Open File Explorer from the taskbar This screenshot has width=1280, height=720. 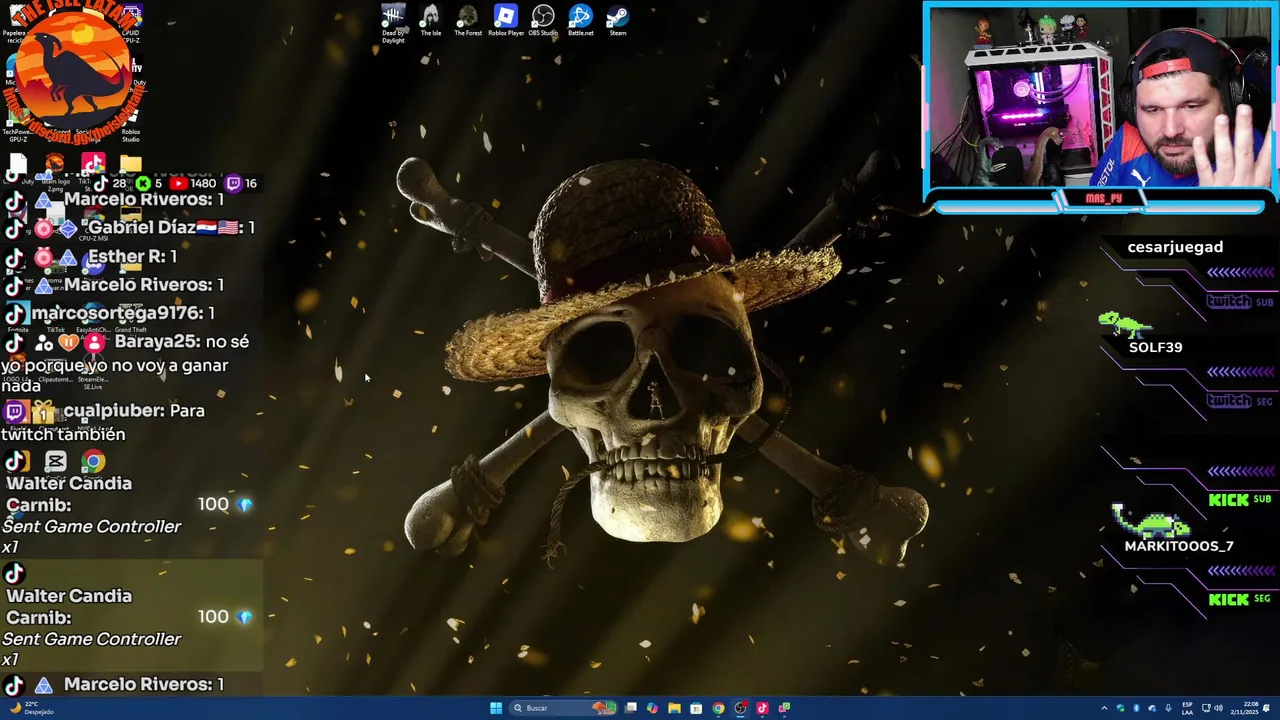point(674,708)
